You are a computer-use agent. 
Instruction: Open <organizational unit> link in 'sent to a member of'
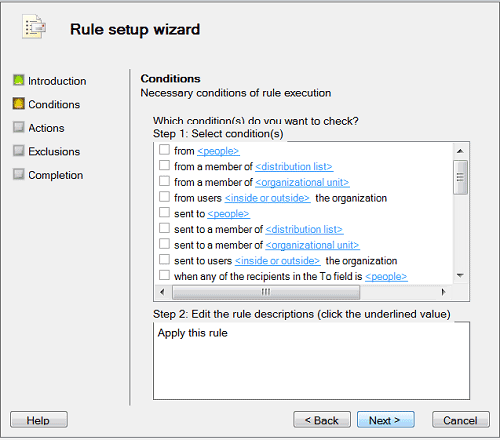coord(313,245)
